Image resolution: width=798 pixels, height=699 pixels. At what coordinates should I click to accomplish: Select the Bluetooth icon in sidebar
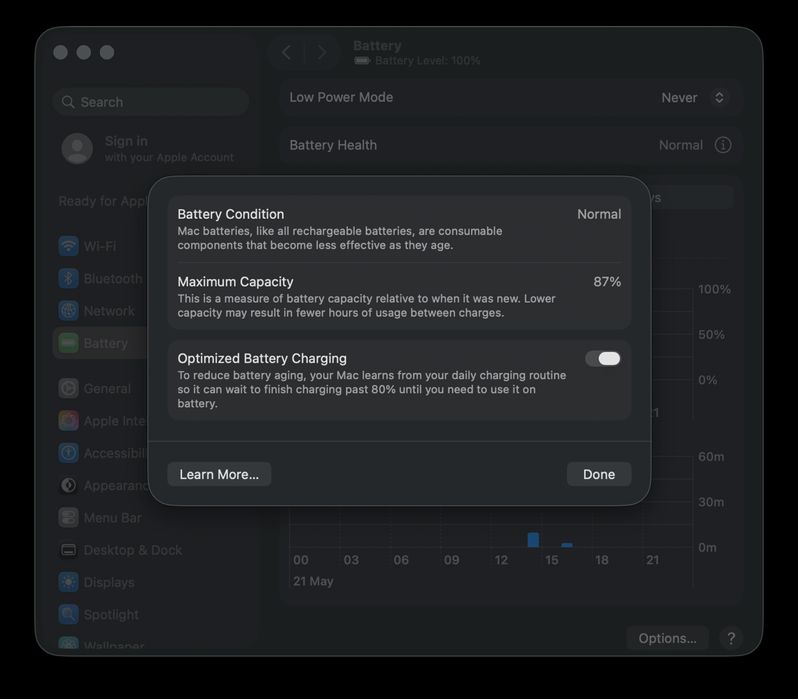(x=68, y=278)
